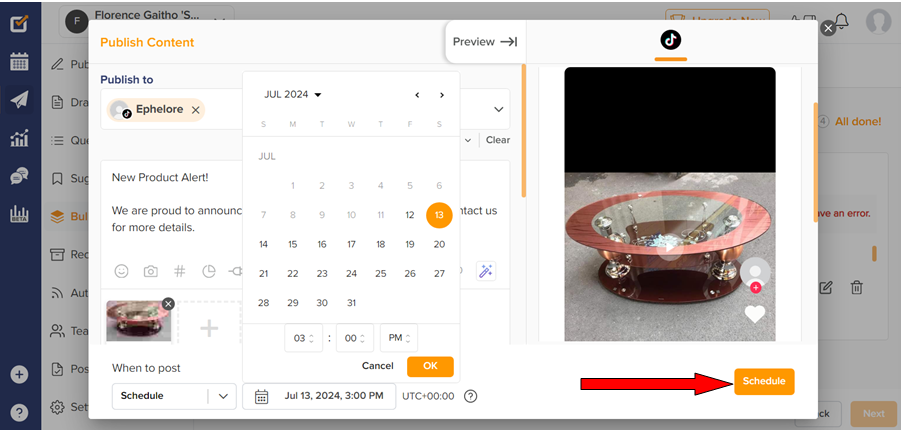Expand the Publish to accounts chevron
Viewport: 903px width, 430px height.
tap(499, 109)
